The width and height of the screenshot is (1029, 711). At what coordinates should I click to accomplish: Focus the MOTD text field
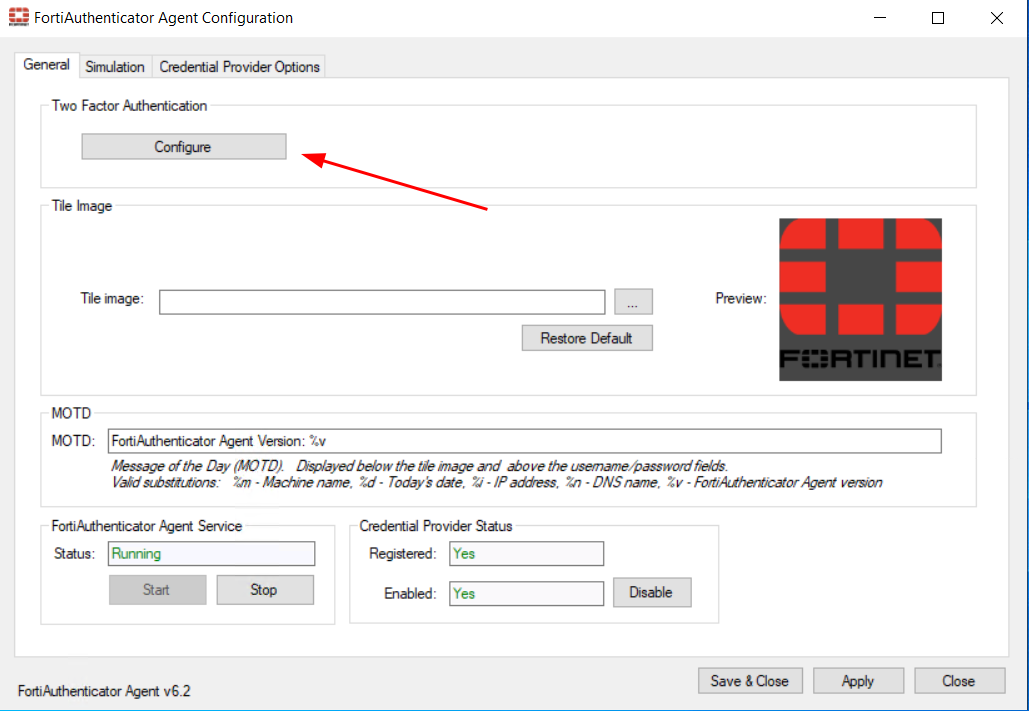pyautogui.click(x=524, y=441)
